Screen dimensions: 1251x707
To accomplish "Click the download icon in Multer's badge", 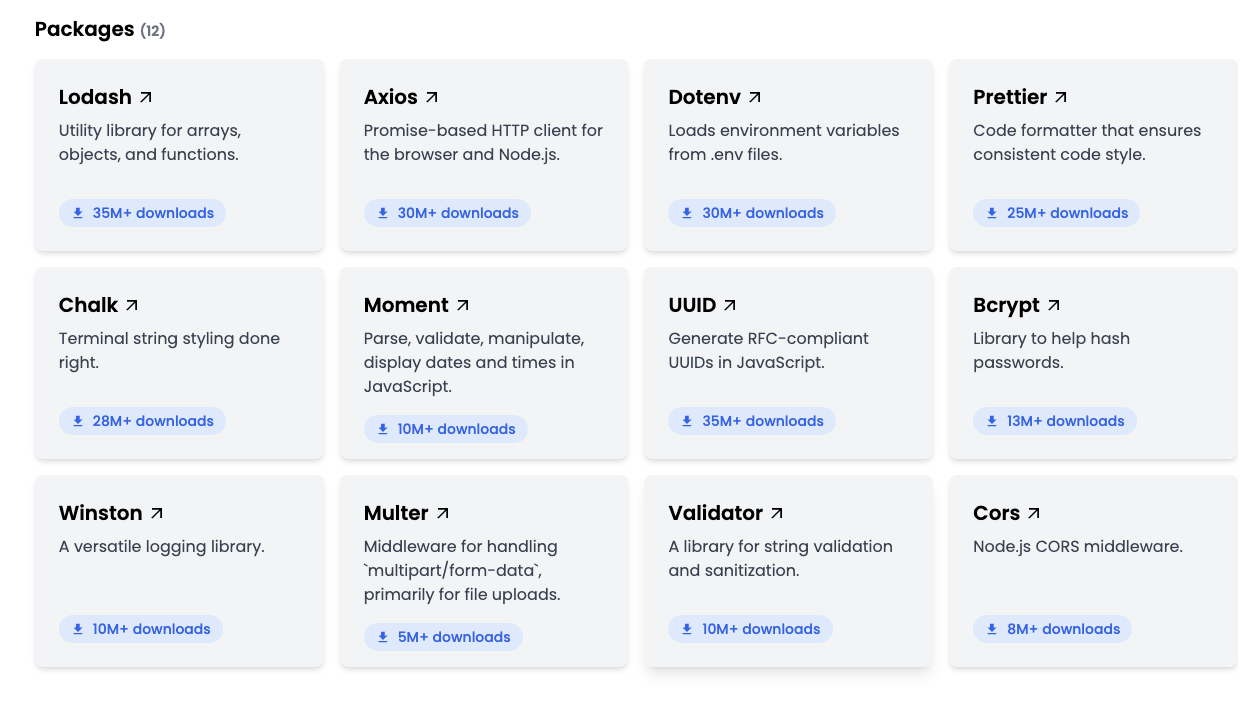I will [383, 637].
